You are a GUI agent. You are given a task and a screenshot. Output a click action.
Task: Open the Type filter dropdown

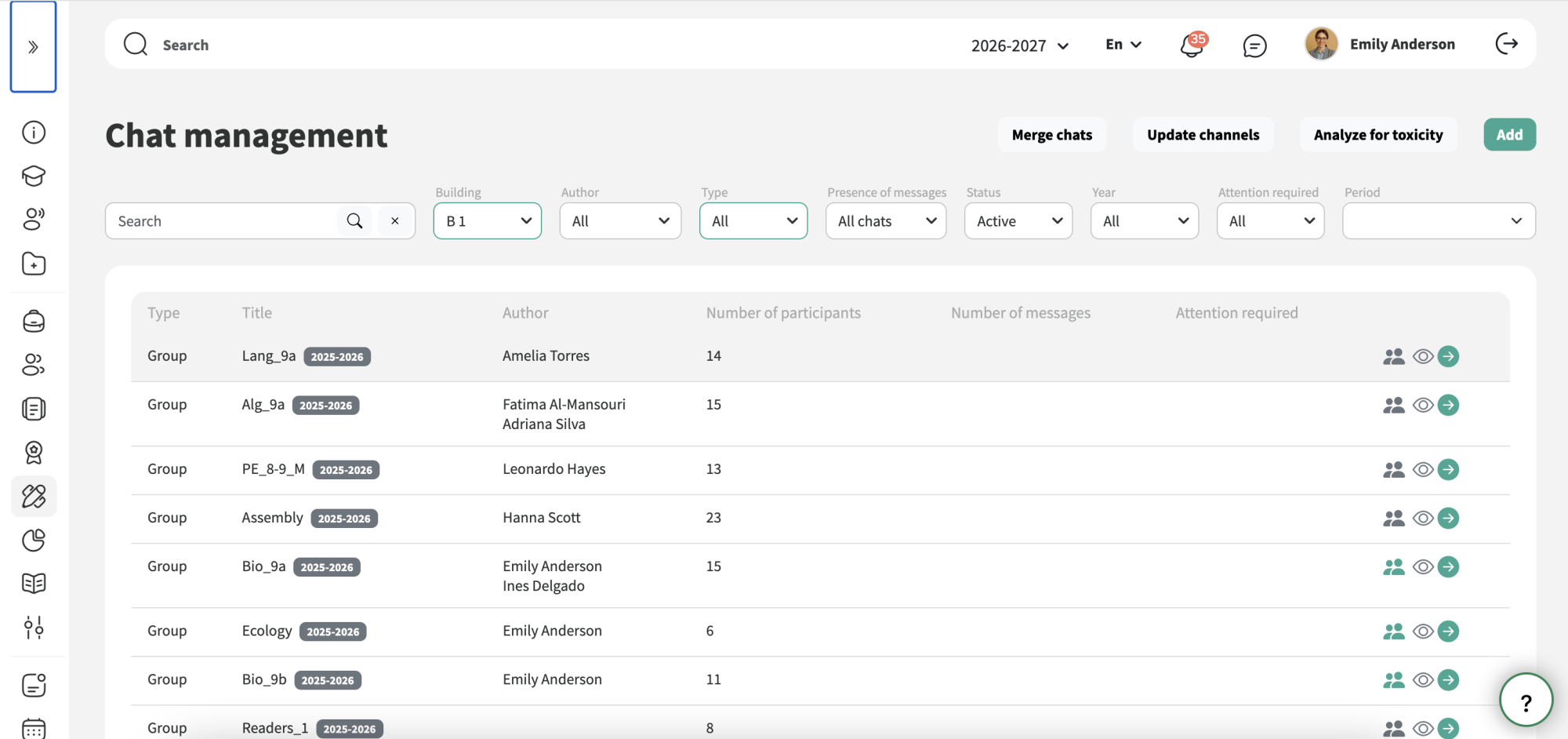[x=753, y=221]
